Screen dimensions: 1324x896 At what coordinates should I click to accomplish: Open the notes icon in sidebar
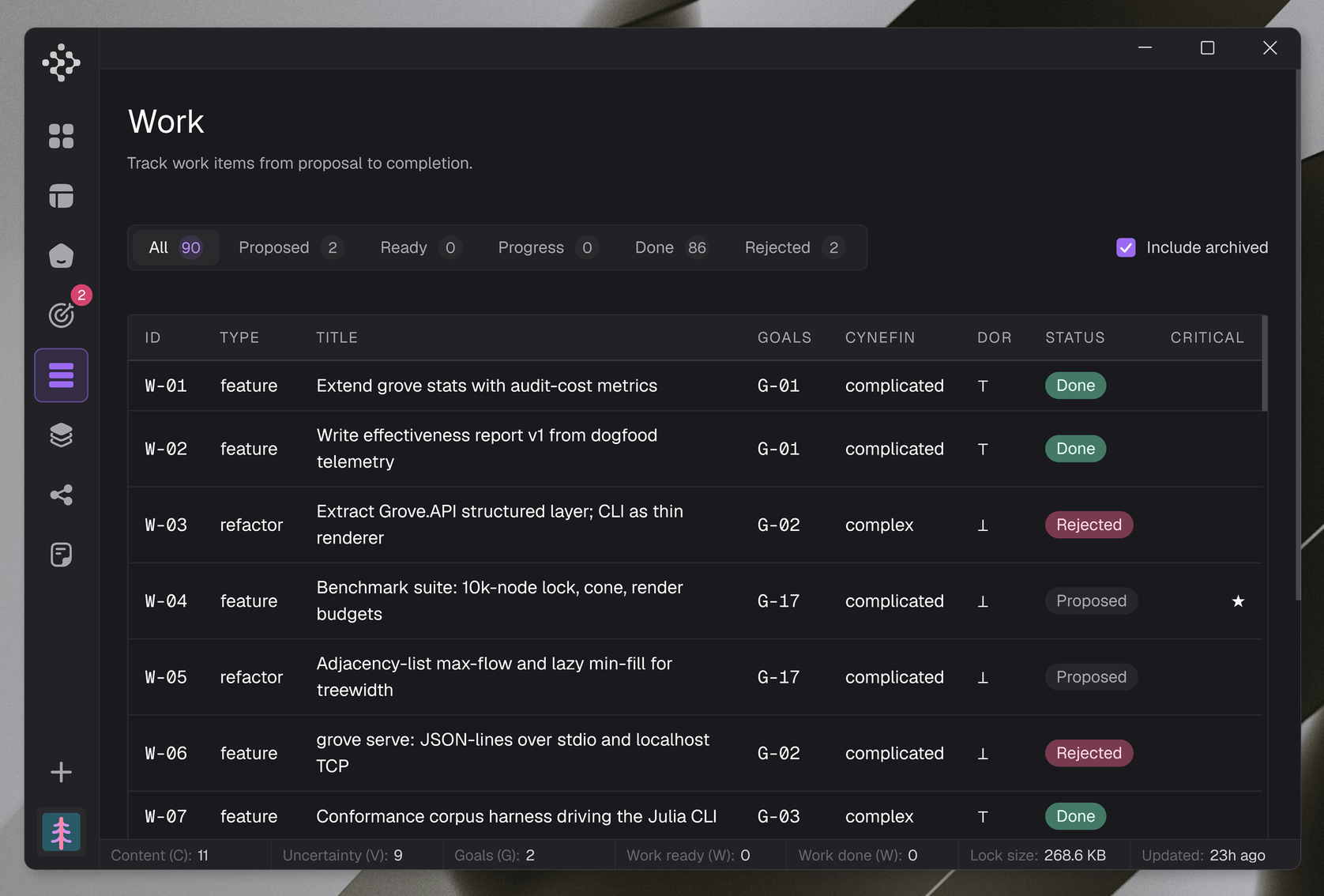[61, 555]
